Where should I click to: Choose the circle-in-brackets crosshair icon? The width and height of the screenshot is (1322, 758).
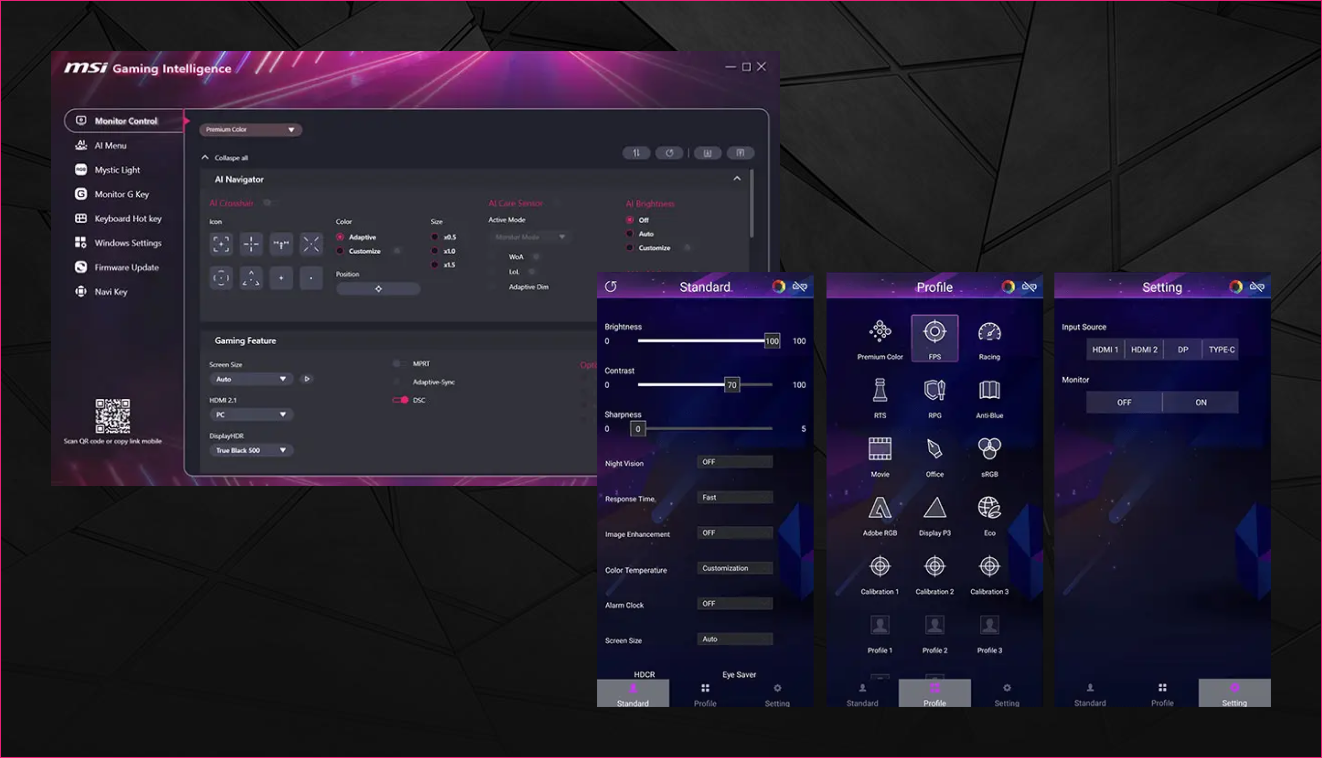point(221,278)
